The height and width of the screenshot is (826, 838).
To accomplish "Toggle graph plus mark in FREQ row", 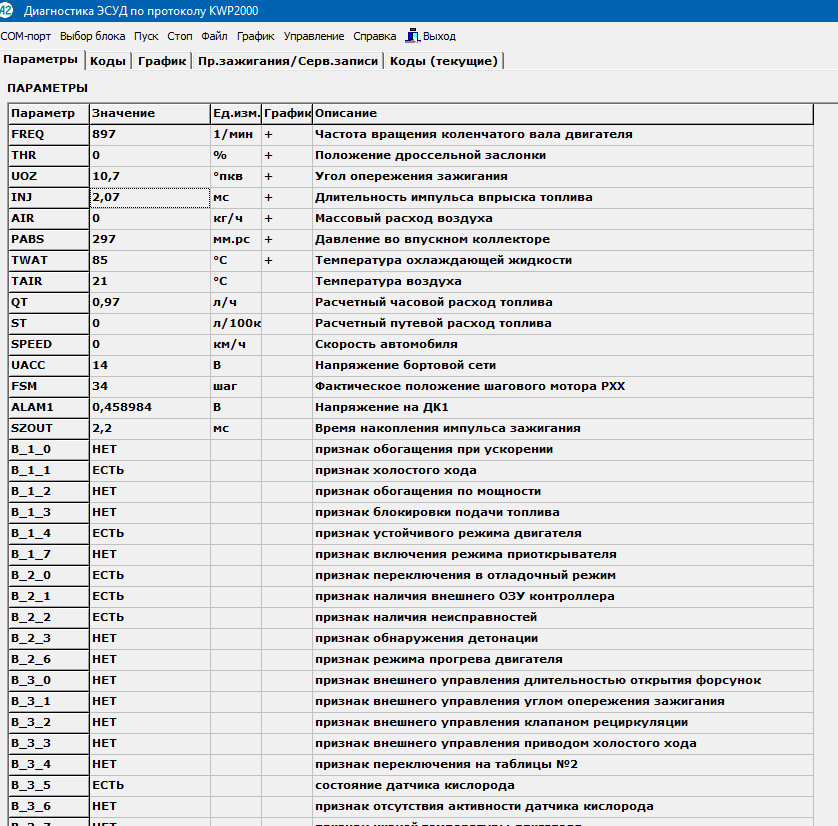I will click(268, 134).
